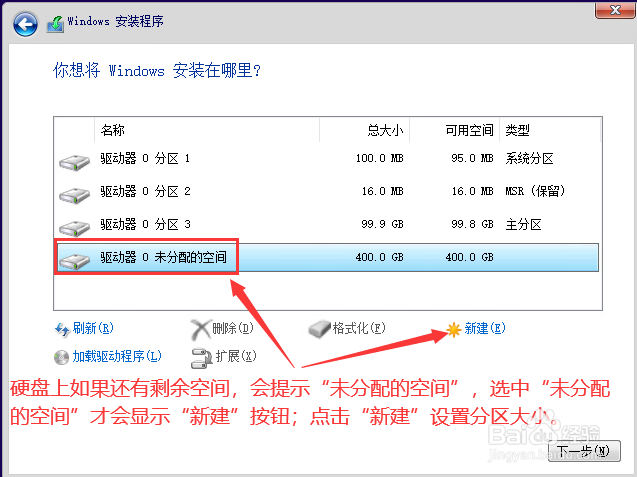This screenshot has height=477, width=637.
Task: Click the 删除(D) option
Action: (233, 328)
